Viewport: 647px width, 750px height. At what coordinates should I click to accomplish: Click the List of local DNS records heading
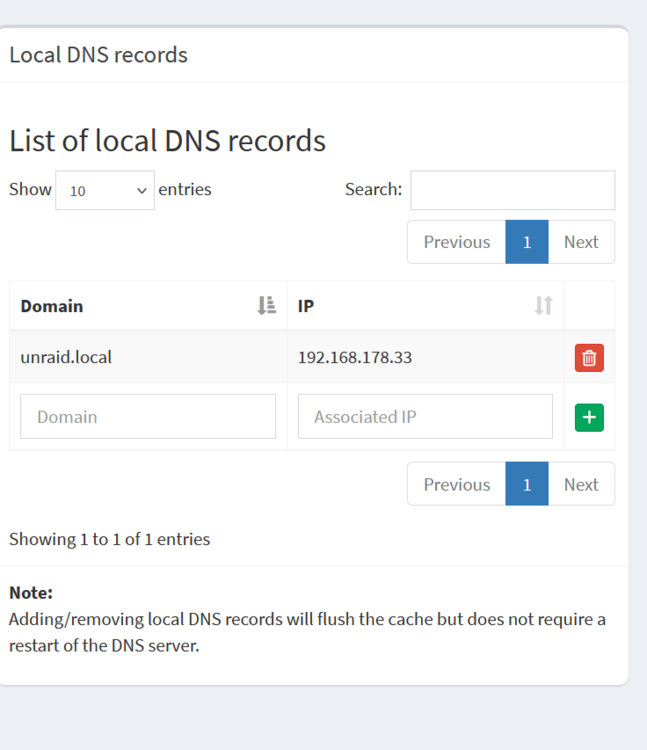pyautogui.click(x=167, y=141)
